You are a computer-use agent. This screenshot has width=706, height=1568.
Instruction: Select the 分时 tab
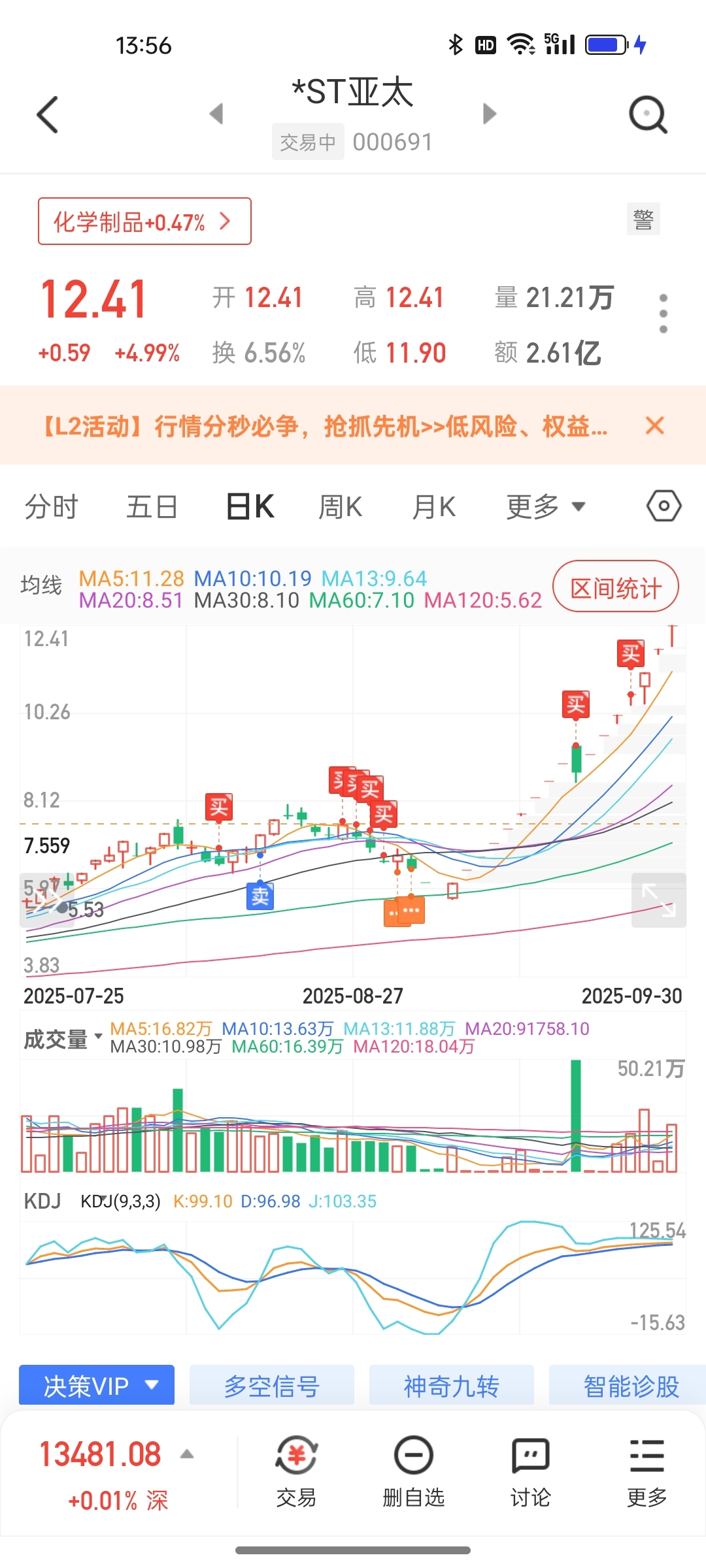[x=52, y=507]
